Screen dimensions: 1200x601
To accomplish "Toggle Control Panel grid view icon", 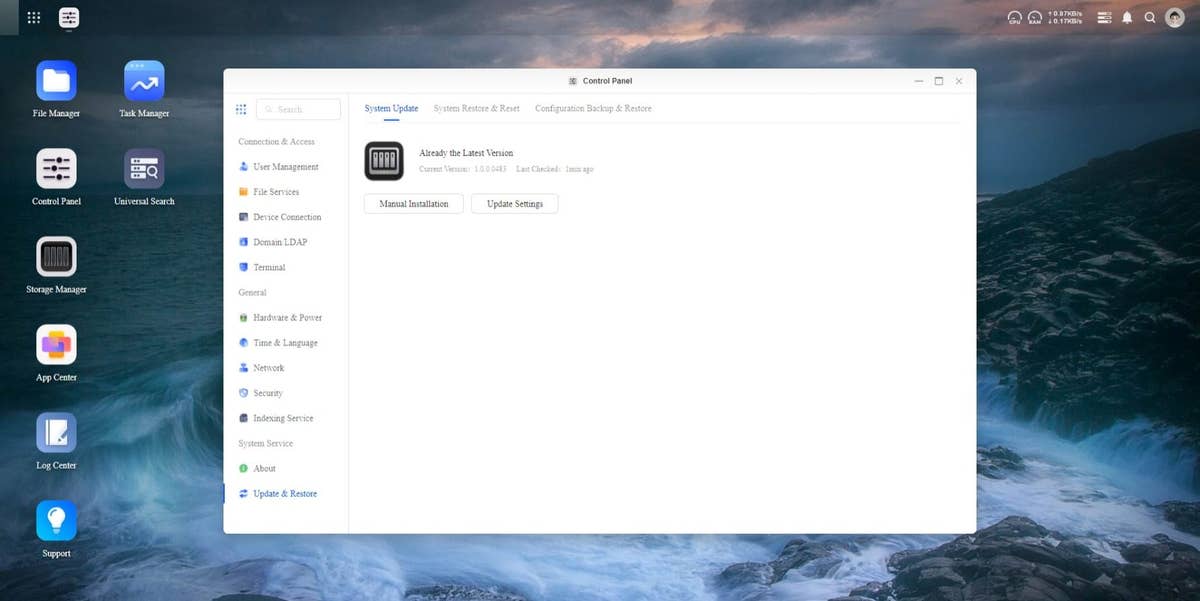I will 241,109.
